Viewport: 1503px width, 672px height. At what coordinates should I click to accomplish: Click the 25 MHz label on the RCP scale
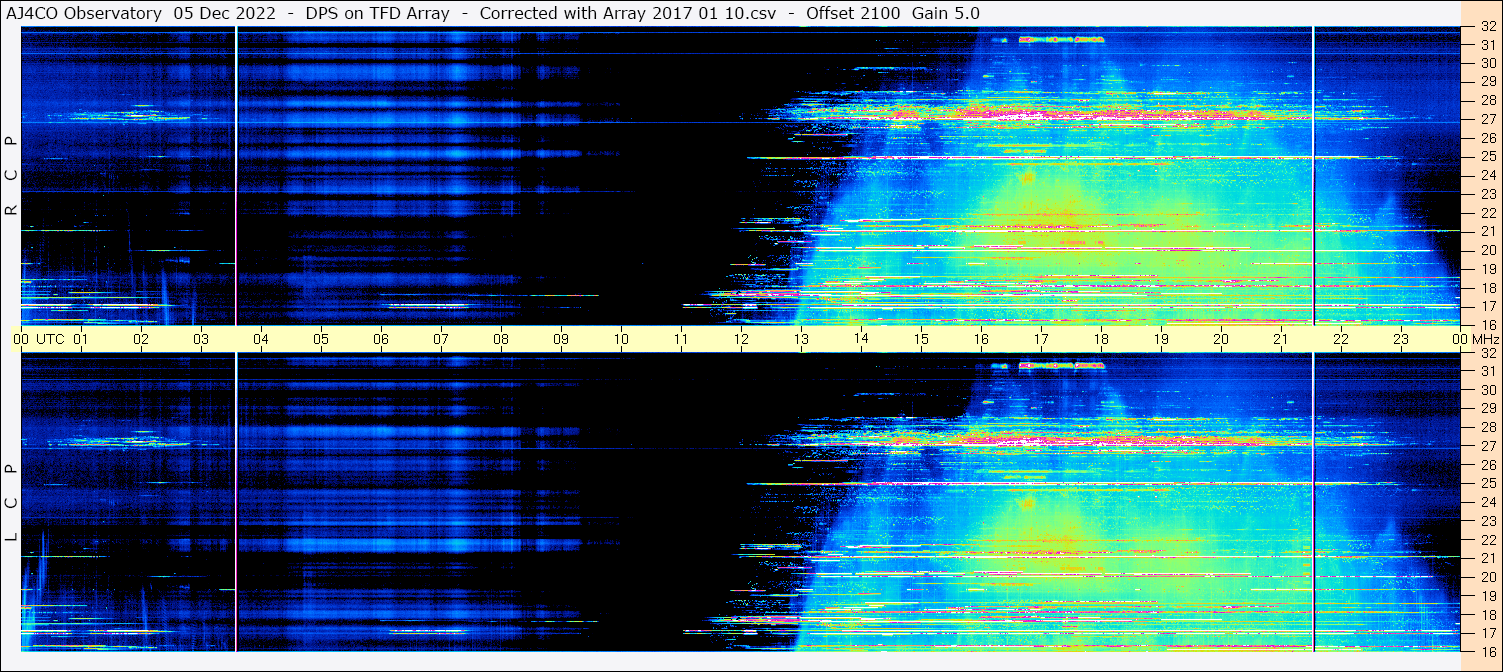(1487, 157)
